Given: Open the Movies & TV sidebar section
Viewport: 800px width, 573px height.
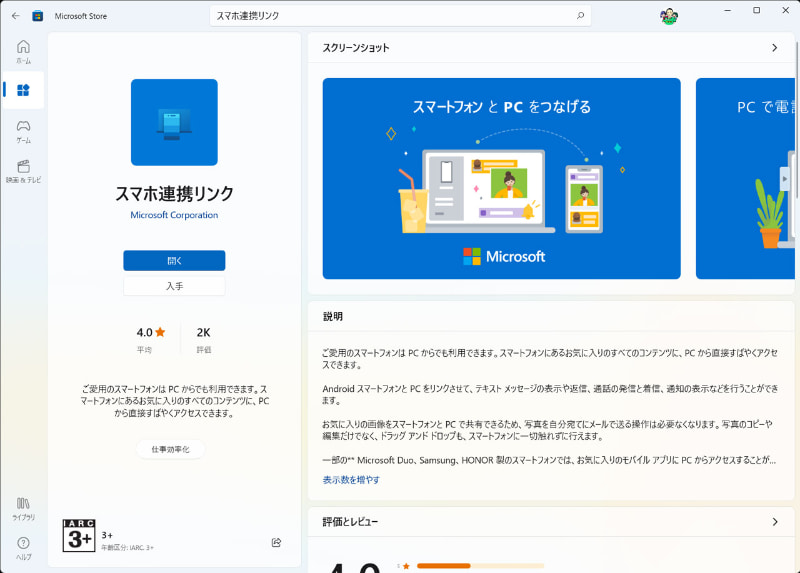Looking at the screenshot, I should pyautogui.click(x=23, y=171).
